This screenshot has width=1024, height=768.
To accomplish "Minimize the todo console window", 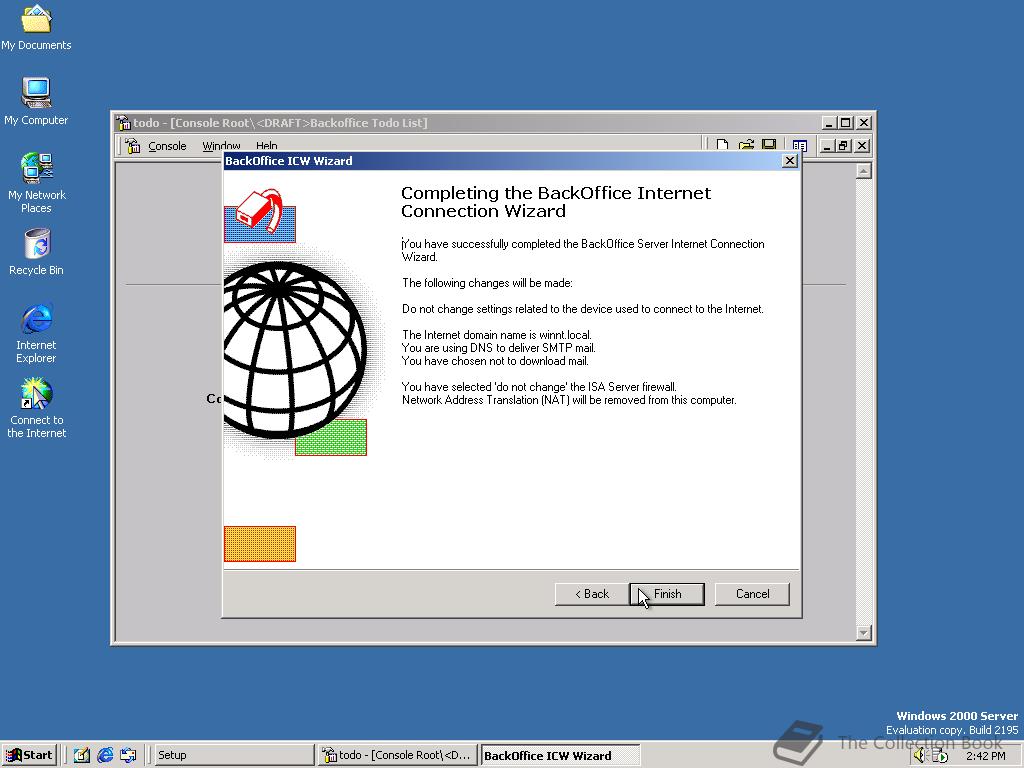I will [829, 123].
